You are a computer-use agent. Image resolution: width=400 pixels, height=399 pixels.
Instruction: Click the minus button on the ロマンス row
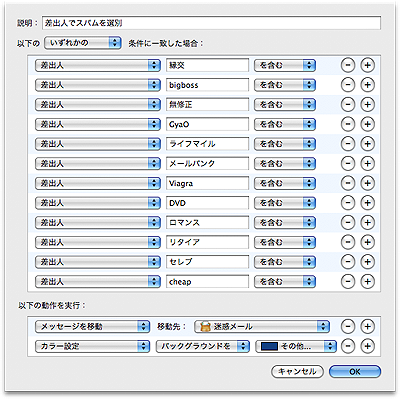click(x=348, y=223)
